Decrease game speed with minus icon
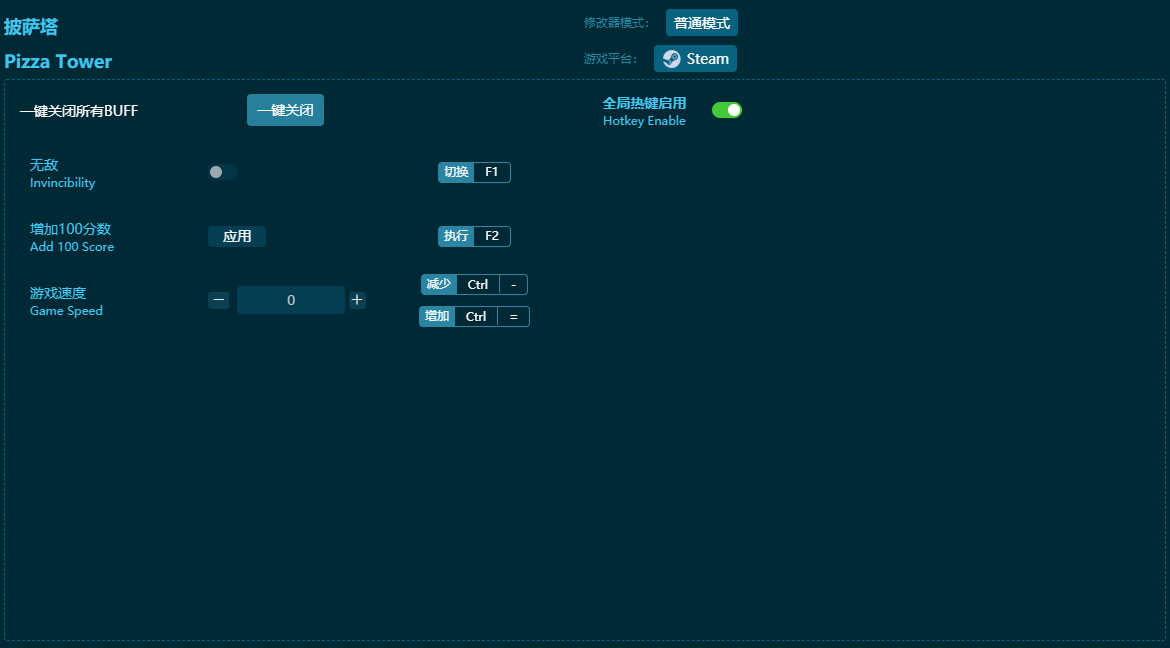This screenshot has width=1170, height=648. pos(218,300)
